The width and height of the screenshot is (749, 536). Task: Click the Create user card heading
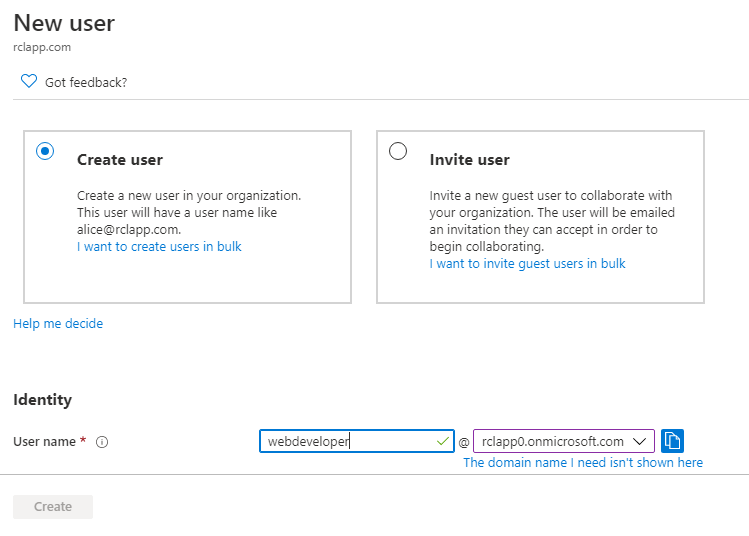pos(120,160)
